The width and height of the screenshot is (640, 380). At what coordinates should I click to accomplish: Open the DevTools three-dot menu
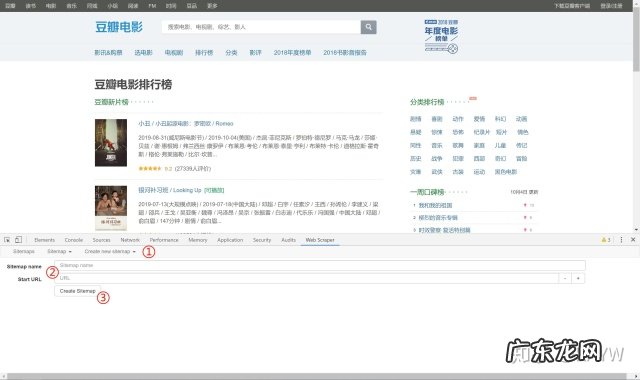621,240
